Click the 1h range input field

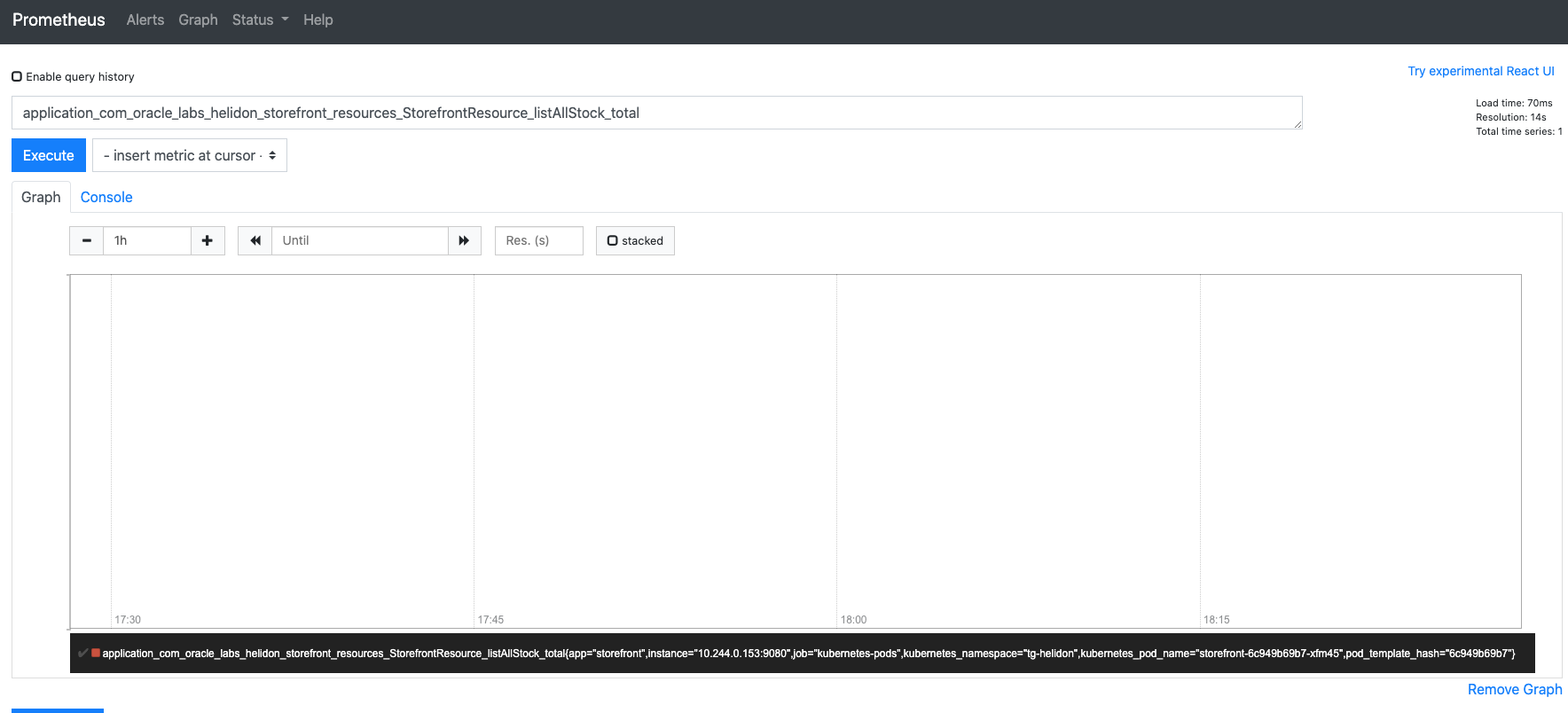[x=147, y=240]
